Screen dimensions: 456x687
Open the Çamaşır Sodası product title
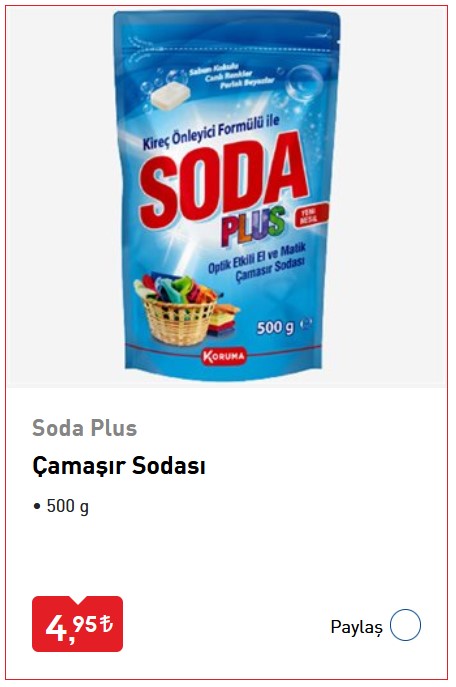tap(119, 466)
